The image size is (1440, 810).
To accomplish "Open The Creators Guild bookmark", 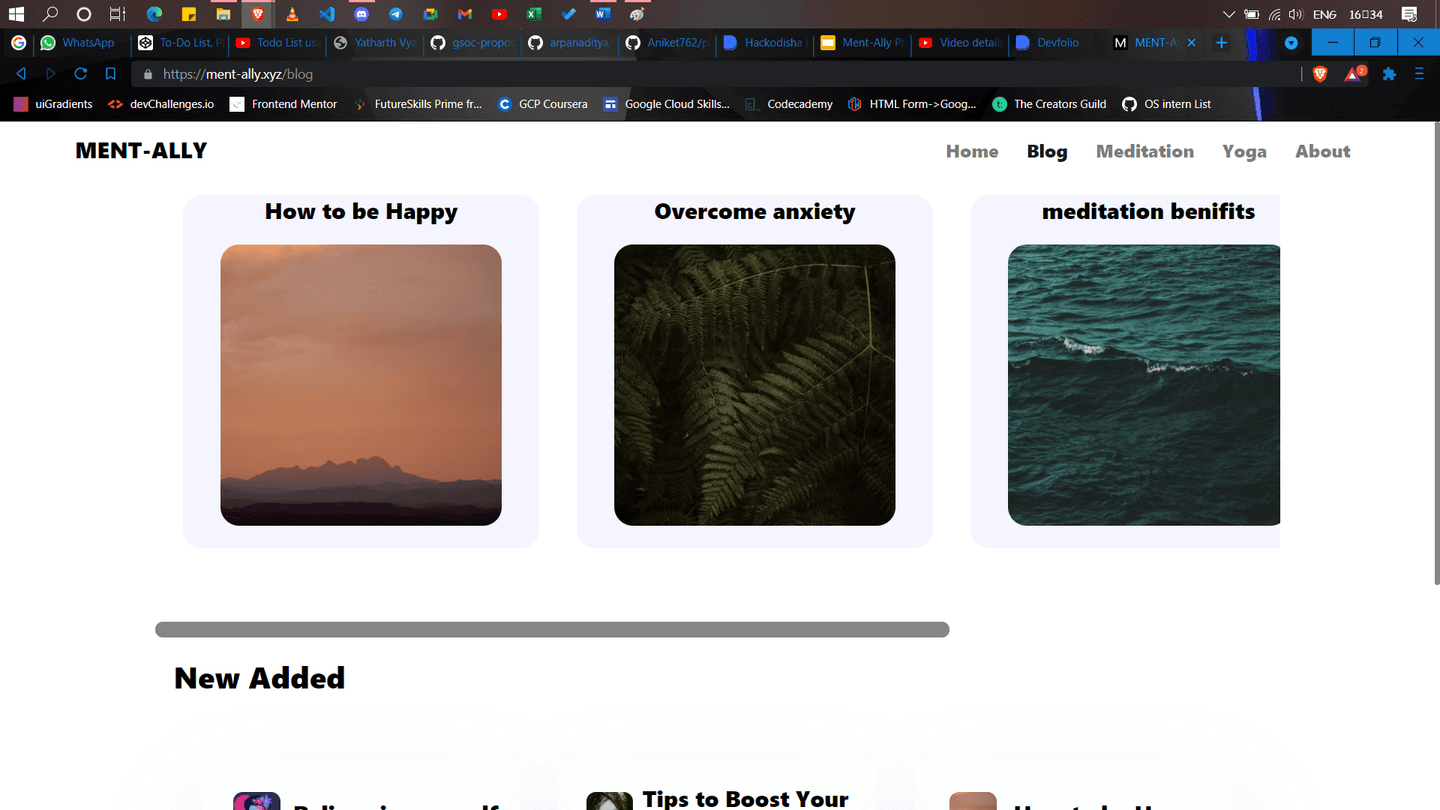I will point(1049,104).
